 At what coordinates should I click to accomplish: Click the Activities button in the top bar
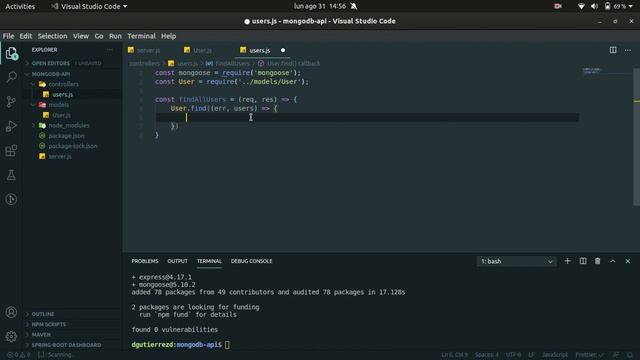tap(20, 7)
